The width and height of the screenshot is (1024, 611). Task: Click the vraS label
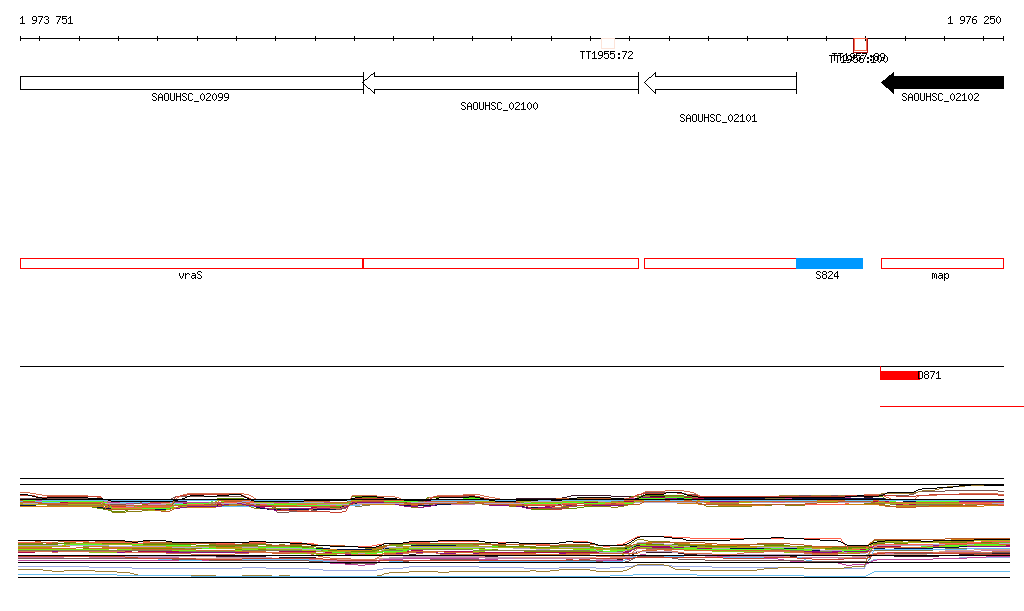(x=190, y=275)
